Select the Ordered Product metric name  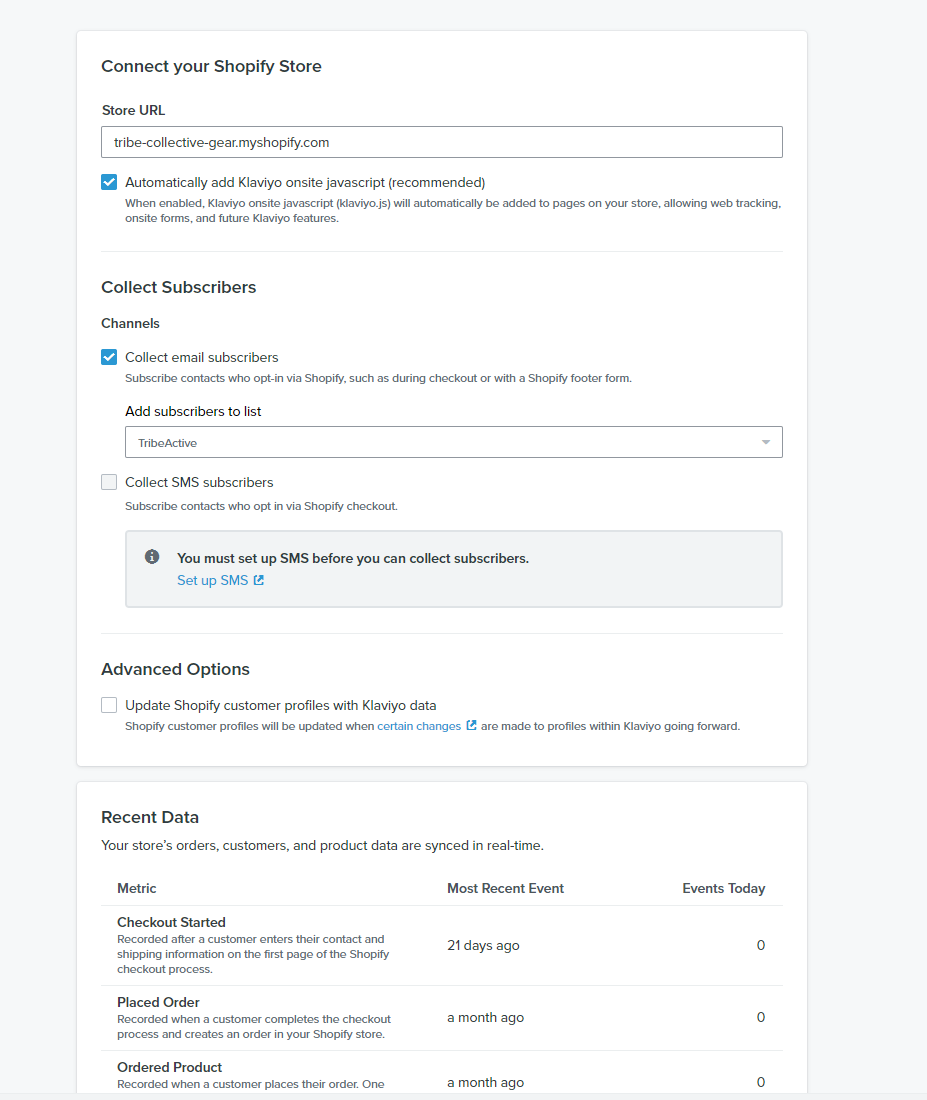point(169,1067)
